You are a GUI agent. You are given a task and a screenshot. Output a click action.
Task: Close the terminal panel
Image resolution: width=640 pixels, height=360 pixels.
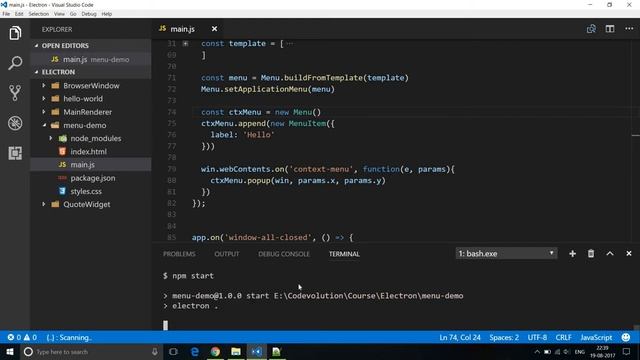(x=629, y=254)
